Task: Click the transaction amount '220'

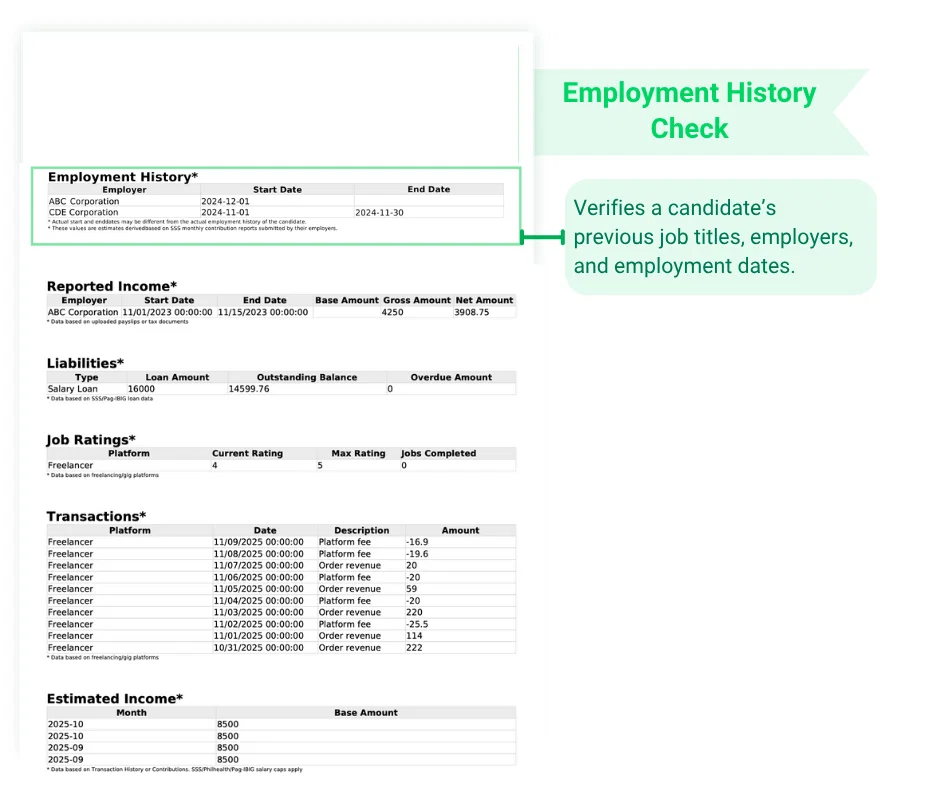Action: (x=414, y=612)
